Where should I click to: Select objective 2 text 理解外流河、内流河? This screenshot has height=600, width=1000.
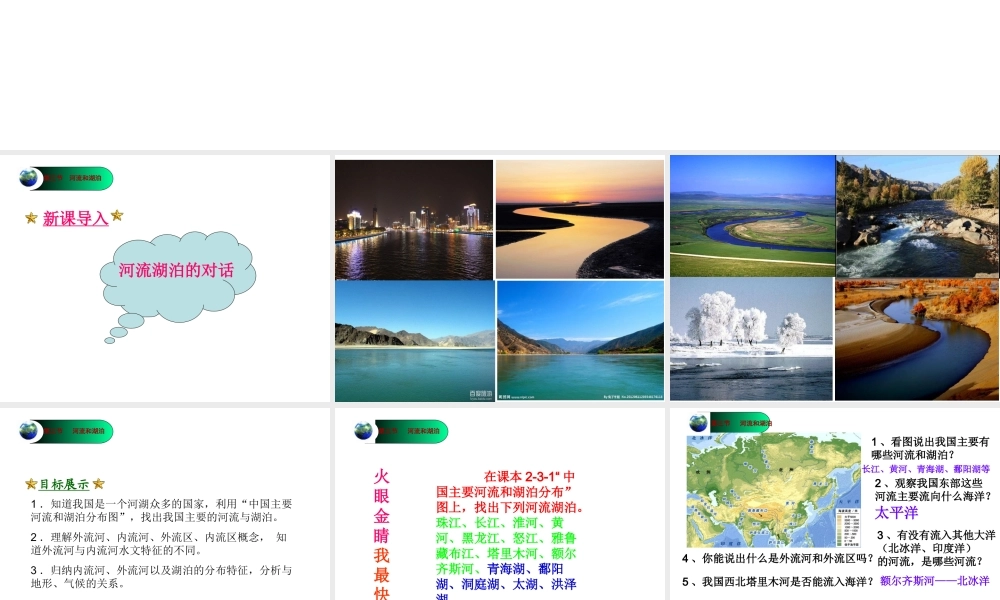[x=159, y=543]
